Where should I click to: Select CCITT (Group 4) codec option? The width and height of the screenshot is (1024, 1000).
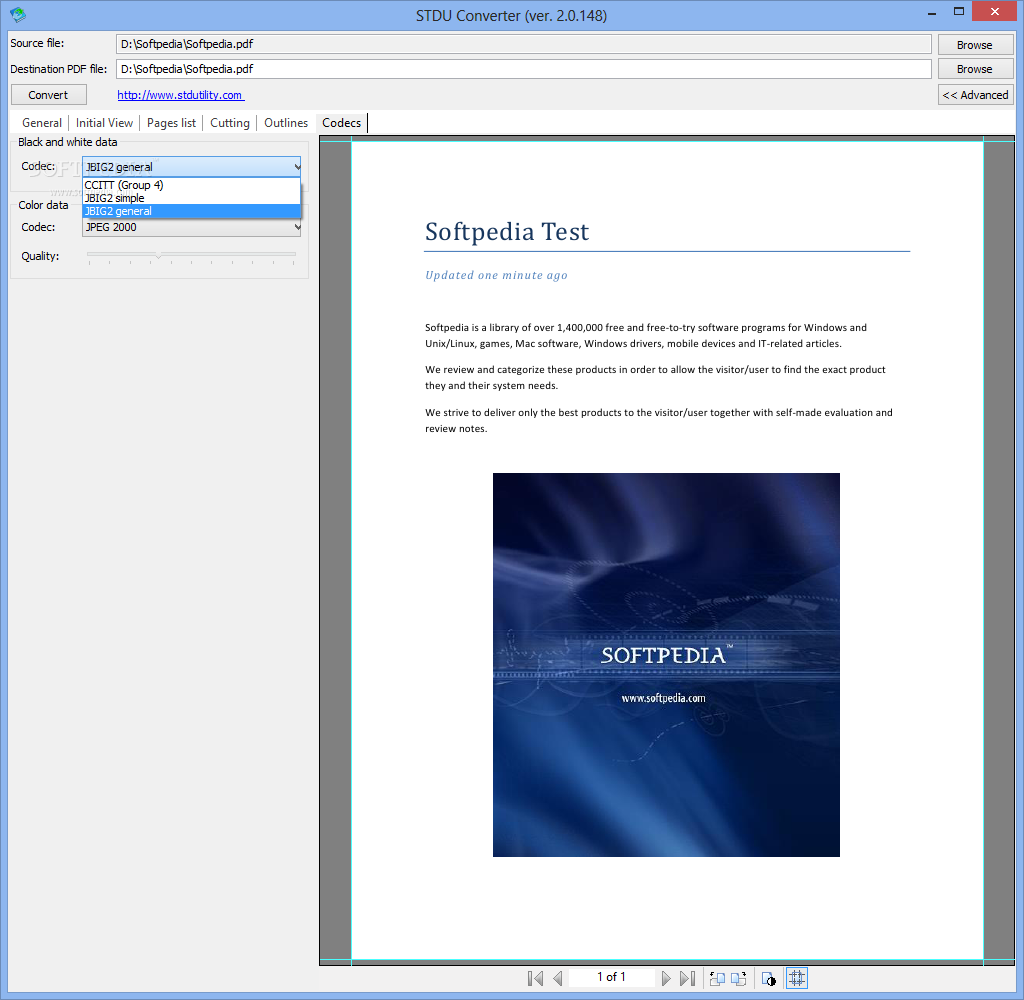point(191,185)
